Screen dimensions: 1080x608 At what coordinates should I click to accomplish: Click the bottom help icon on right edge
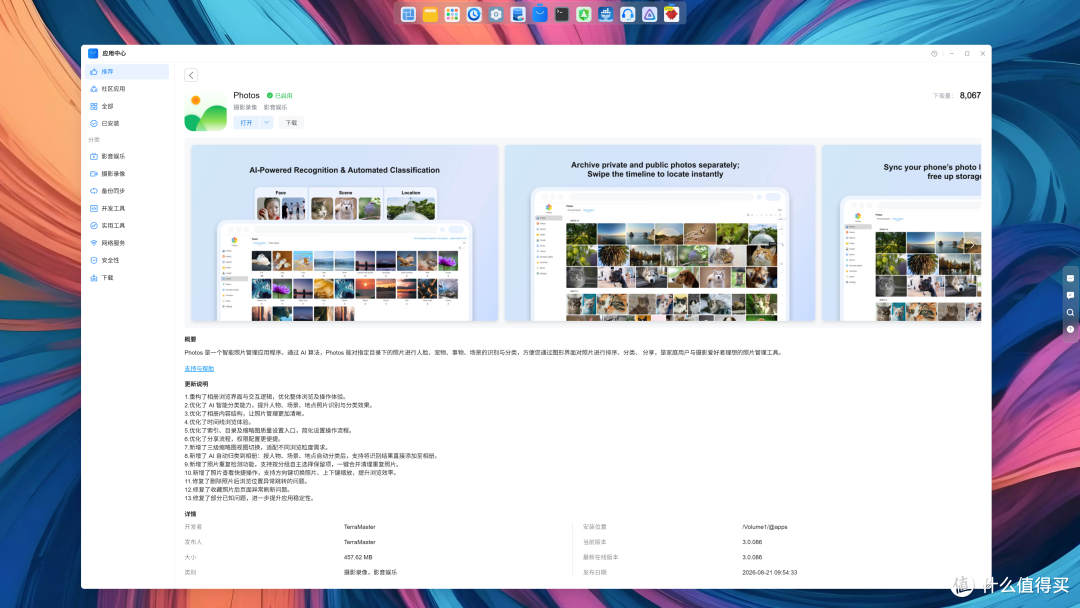pos(1070,330)
